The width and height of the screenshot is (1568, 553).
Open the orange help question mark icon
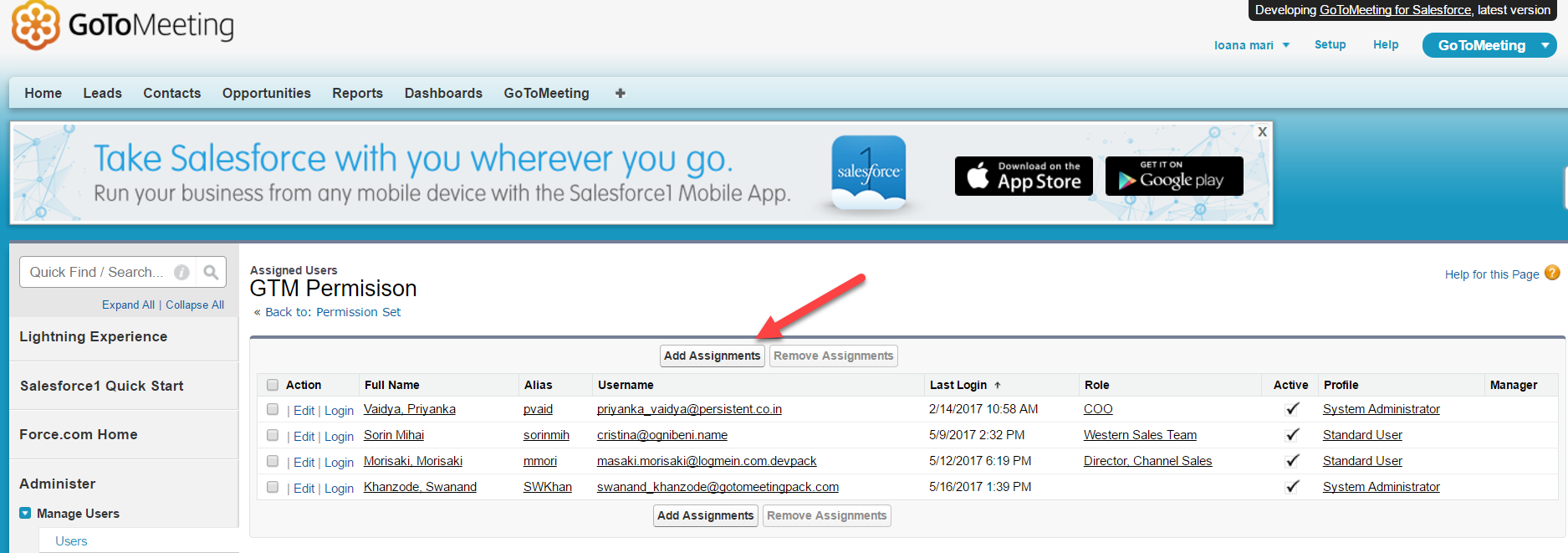click(1552, 273)
